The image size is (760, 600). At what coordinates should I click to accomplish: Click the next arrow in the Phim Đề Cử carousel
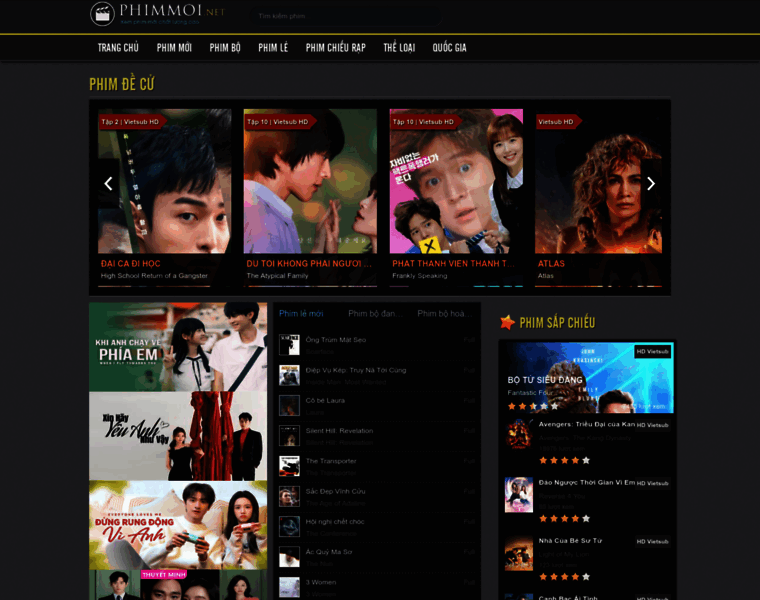tap(651, 184)
